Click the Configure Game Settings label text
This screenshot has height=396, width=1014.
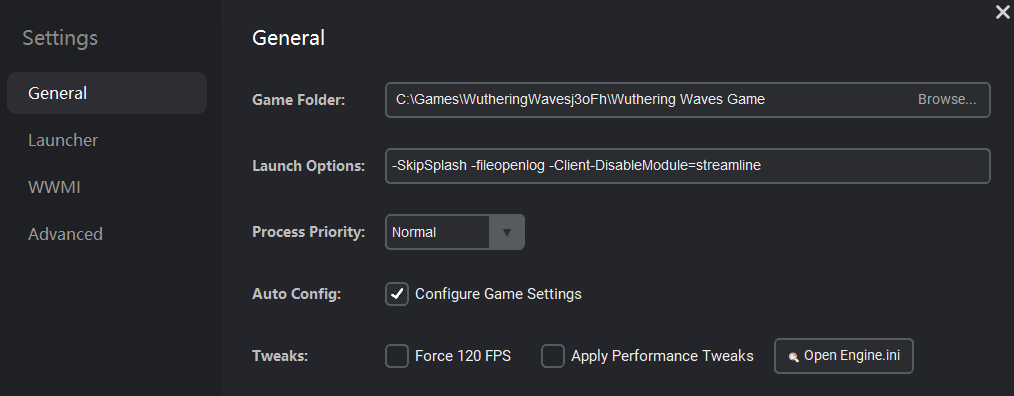[498, 294]
